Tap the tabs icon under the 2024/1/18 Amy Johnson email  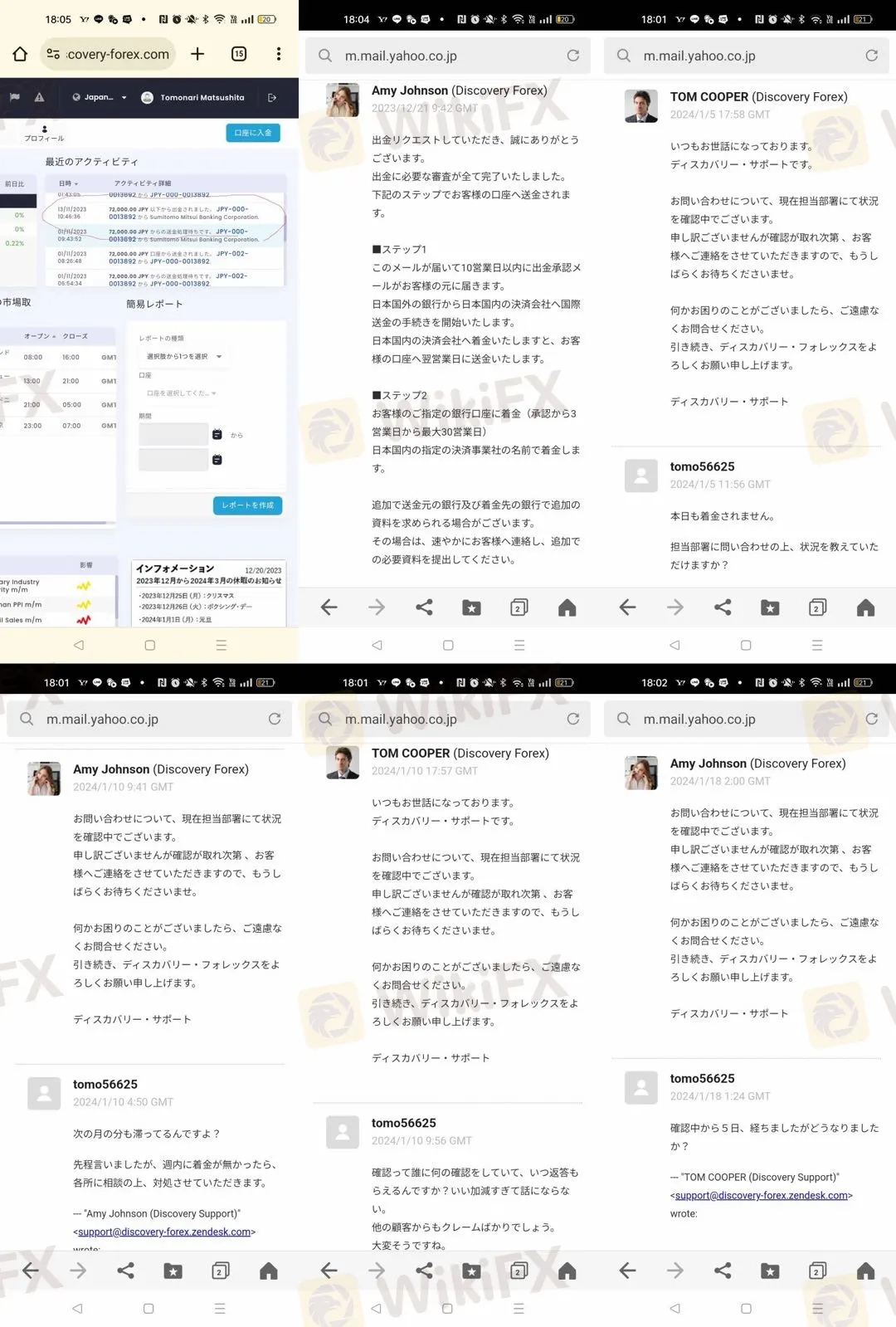pyautogui.click(x=817, y=1271)
